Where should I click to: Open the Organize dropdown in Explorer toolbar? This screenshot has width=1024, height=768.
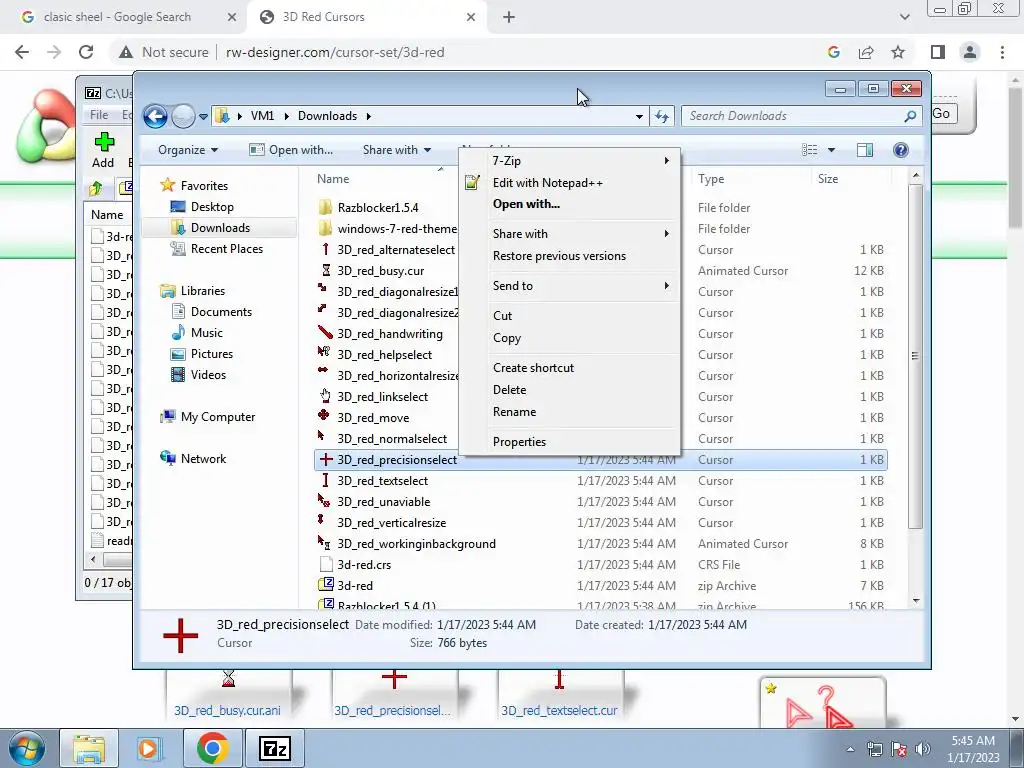[x=187, y=150]
